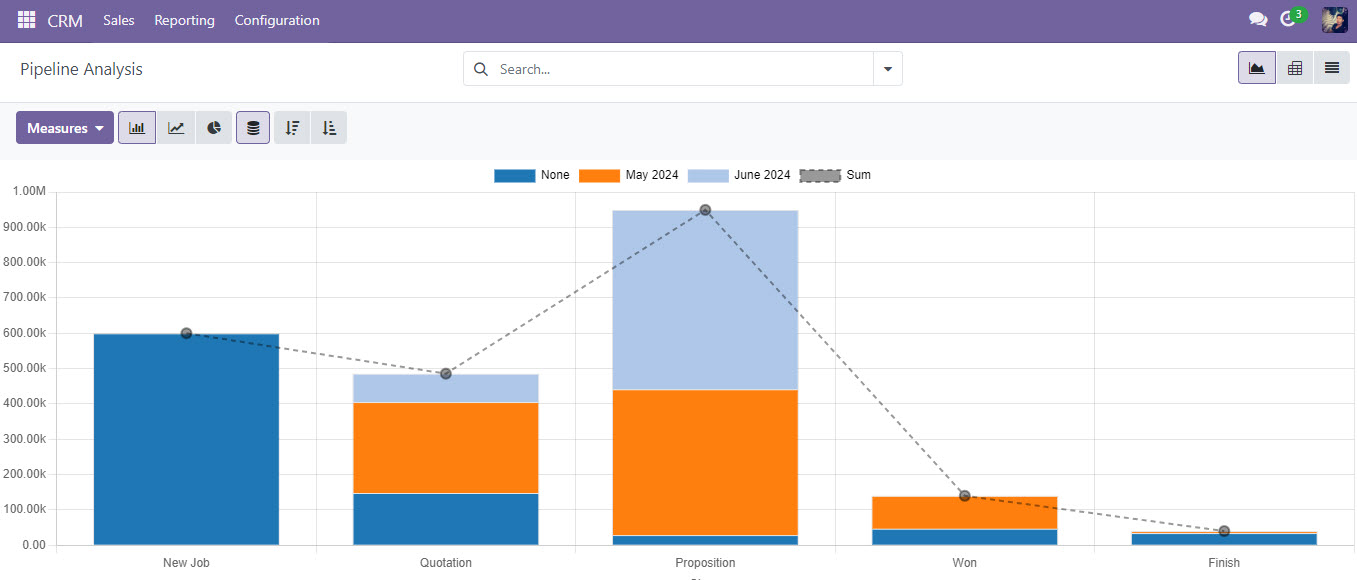Open the Configuration menu
Viewport: 1357px width, 580px height.
277,20
